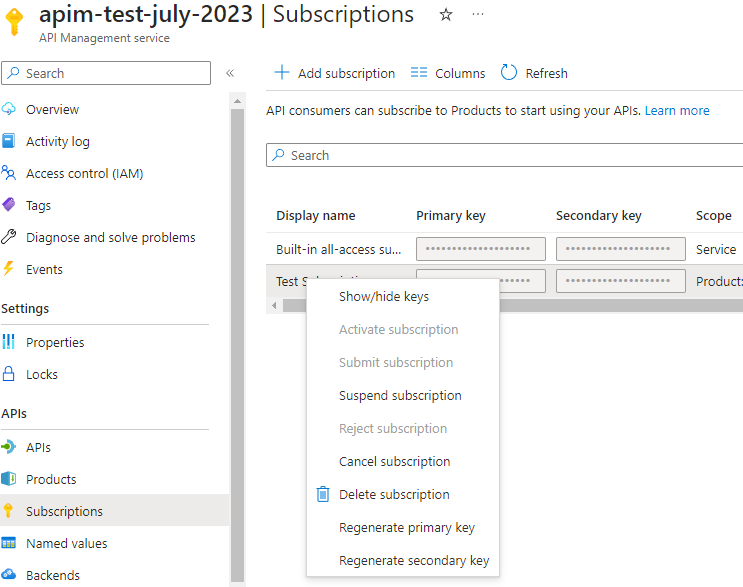The image size is (743, 587).
Task: Sort by Display name column header
Action: [x=316, y=216]
